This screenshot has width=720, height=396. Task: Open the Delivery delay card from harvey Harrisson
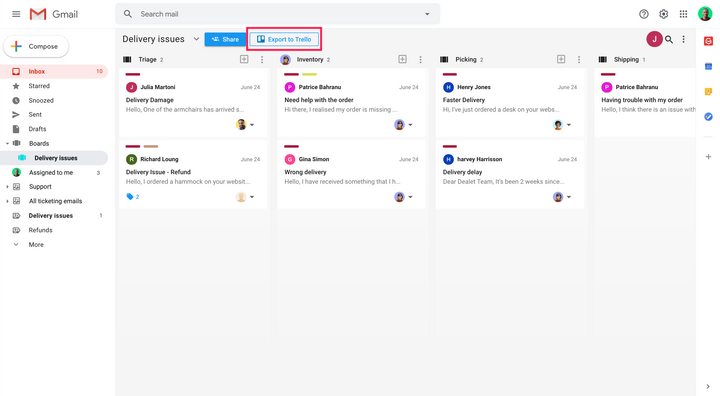pos(510,175)
